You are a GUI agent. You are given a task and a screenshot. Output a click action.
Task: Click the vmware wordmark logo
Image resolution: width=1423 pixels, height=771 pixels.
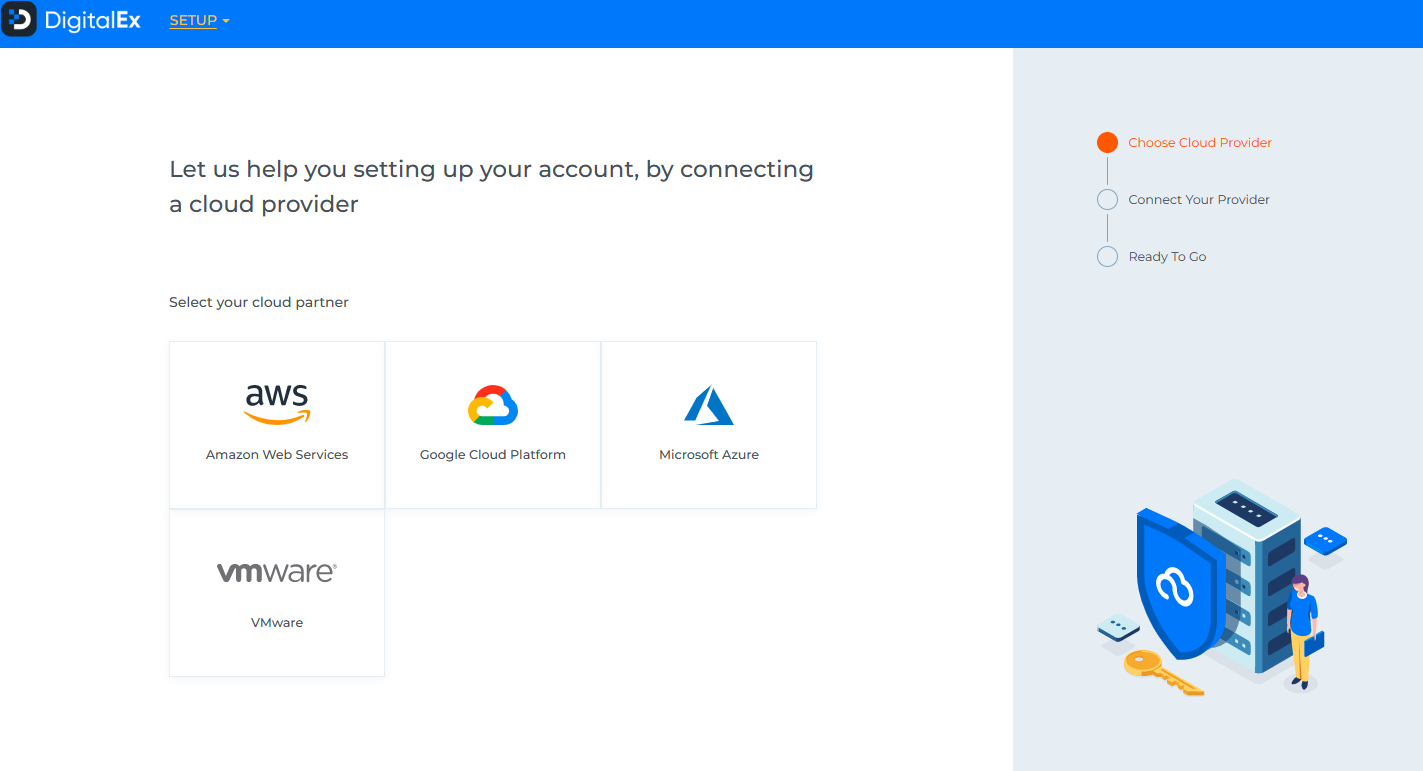point(277,572)
